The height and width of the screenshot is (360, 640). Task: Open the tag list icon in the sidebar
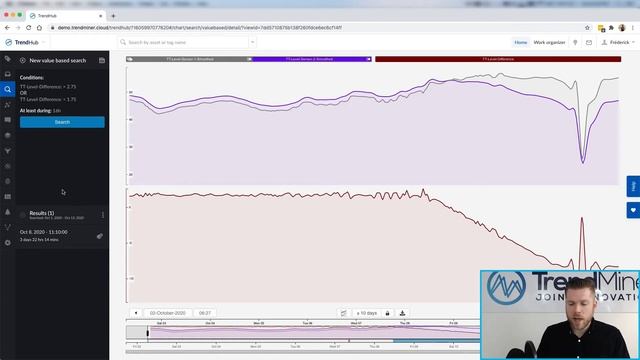[7, 59]
